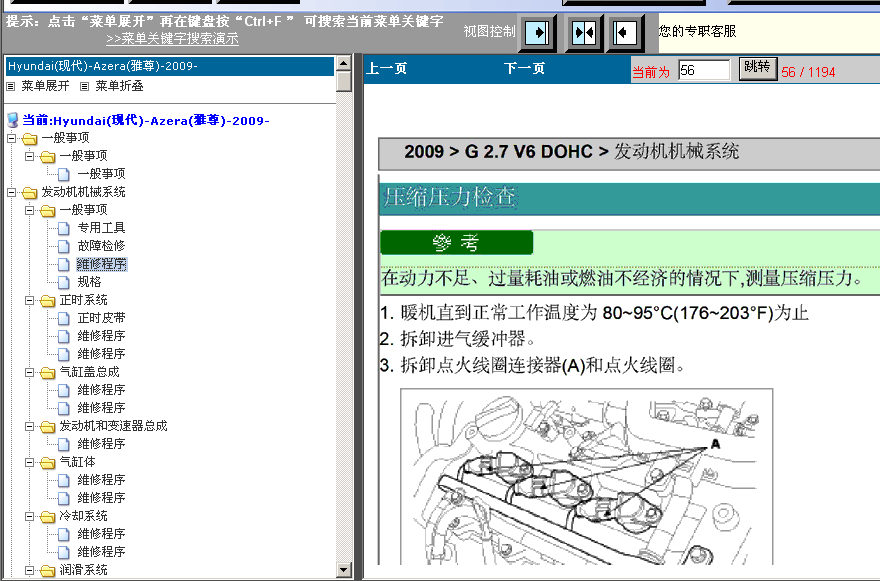Collapse the 发动机机械系统 tree node
This screenshot has height=581, width=880.
[11, 193]
